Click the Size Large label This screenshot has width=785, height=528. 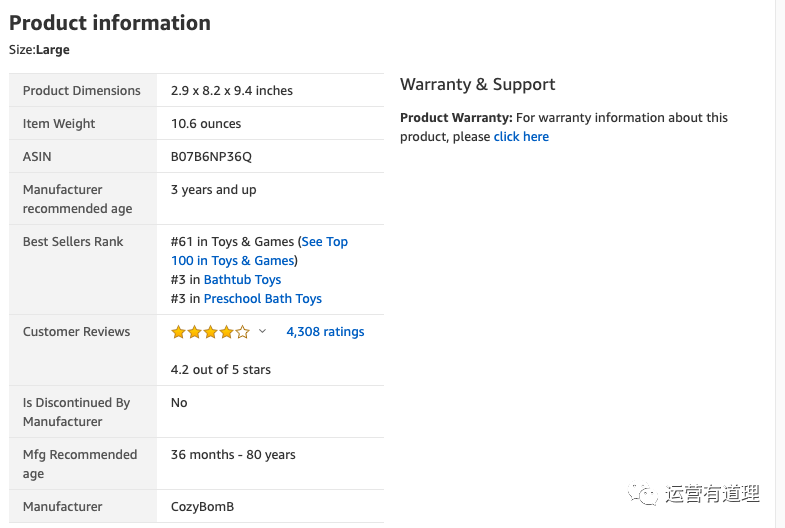point(39,50)
